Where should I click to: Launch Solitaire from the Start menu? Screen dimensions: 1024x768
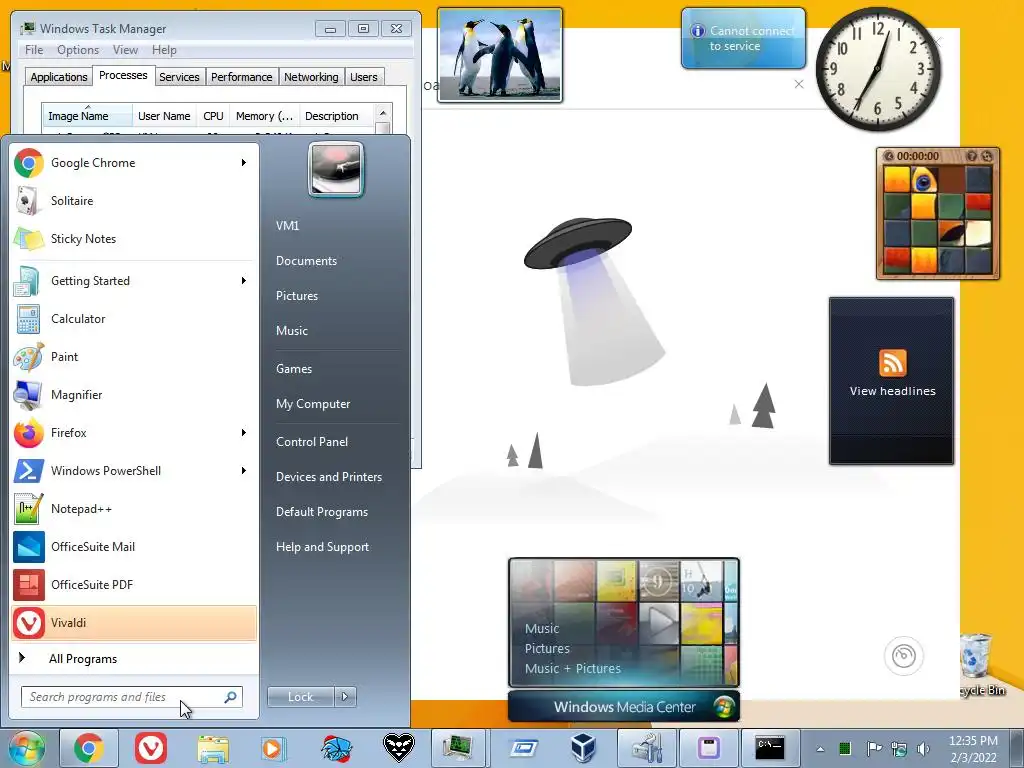click(134, 200)
